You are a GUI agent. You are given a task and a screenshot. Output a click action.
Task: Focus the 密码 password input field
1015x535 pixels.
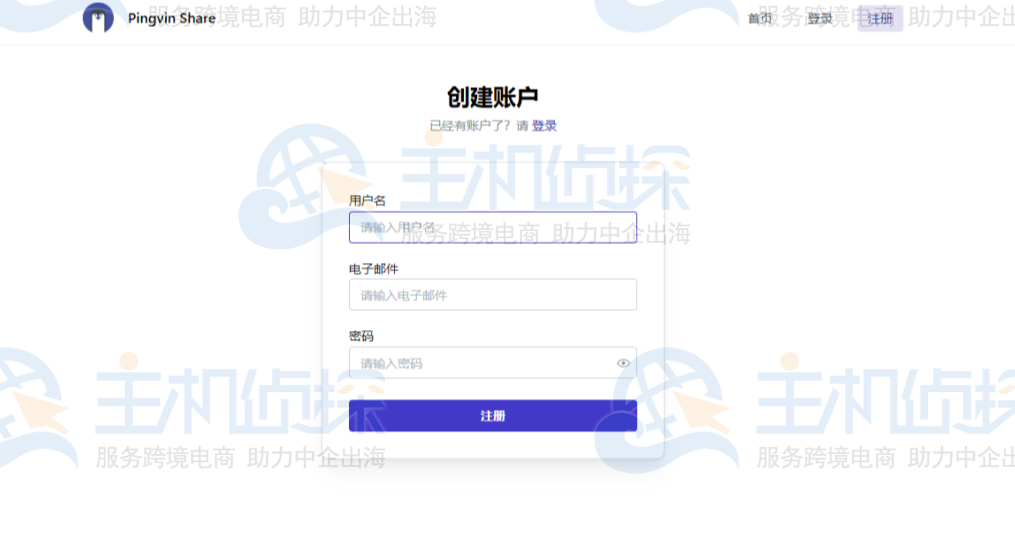(x=493, y=363)
